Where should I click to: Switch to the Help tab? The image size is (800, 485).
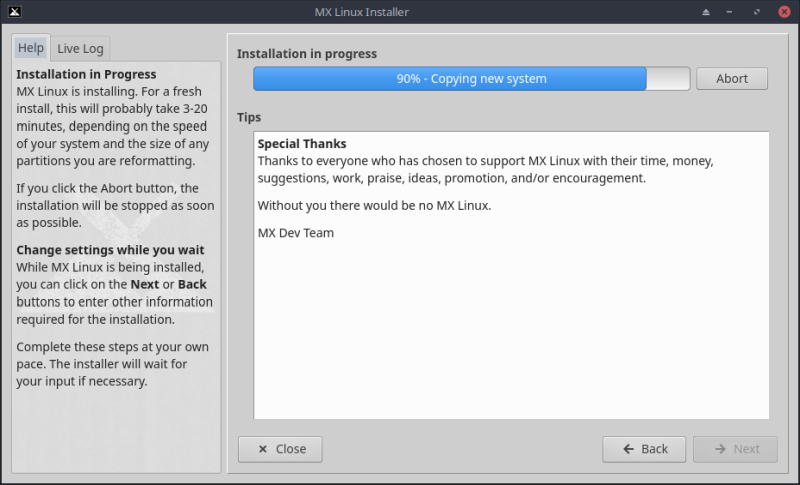[x=31, y=48]
